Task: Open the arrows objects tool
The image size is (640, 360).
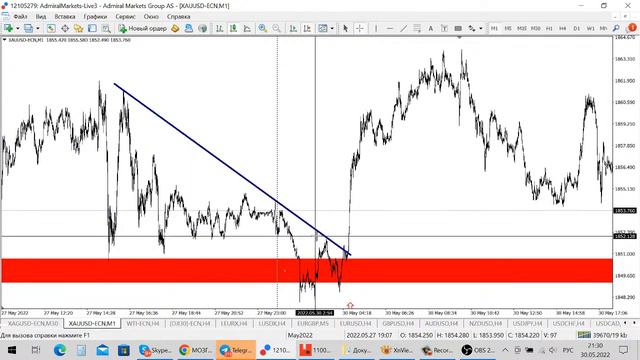Action: [472, 28]
